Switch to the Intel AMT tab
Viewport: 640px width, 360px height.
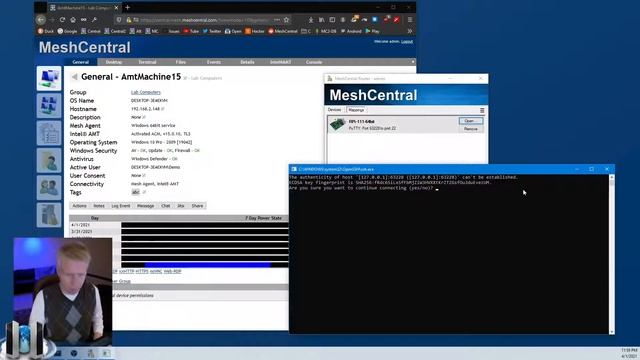[x=280, y=62]
